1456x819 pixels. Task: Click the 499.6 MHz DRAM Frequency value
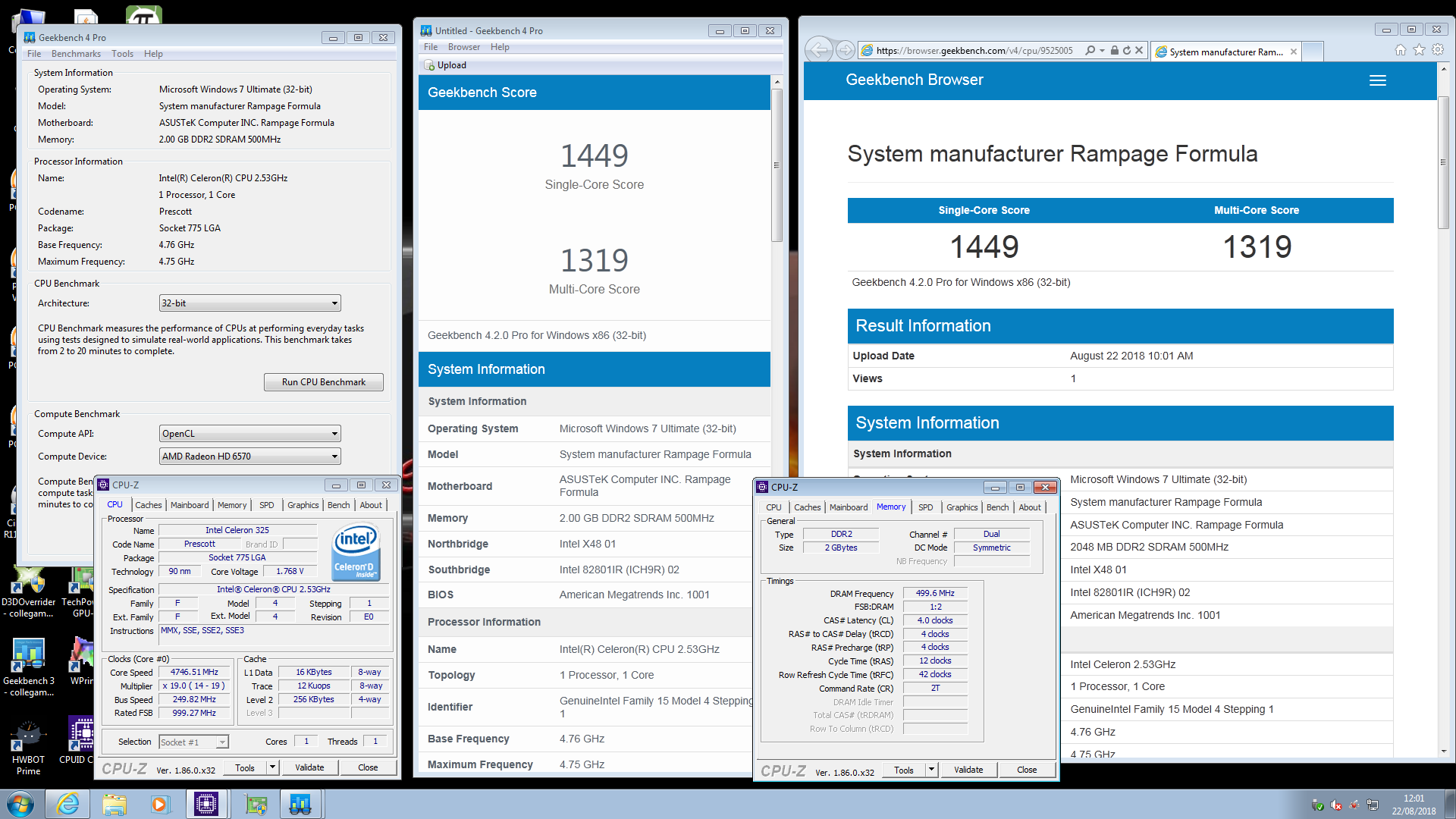pos(935,593)
